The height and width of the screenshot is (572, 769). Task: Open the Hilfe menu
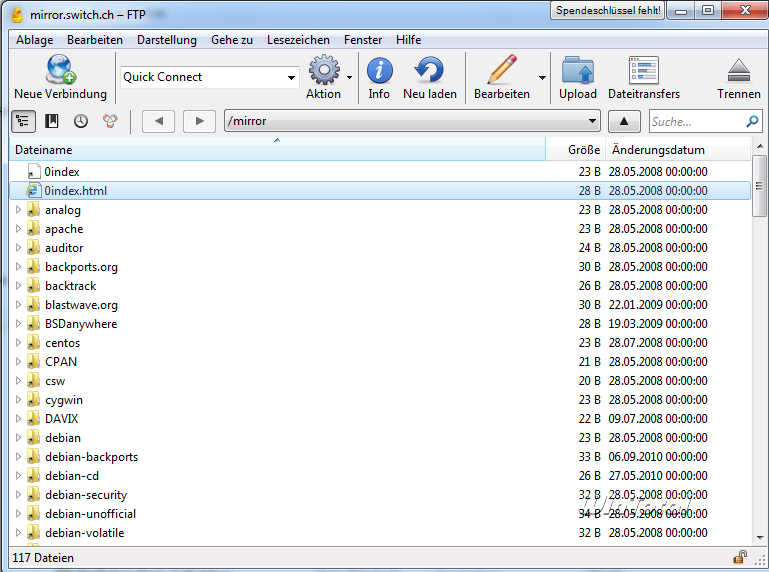pos(409,40)
